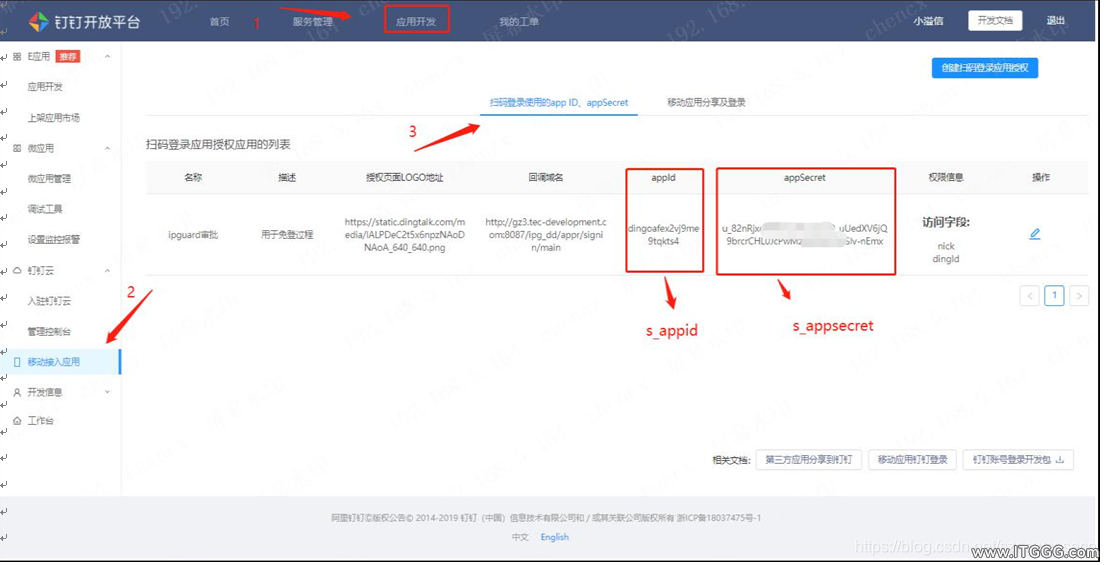1105x565 pixels.
Task: Click the phone icon beside 移动接入应用
Action: coord(17,362)
